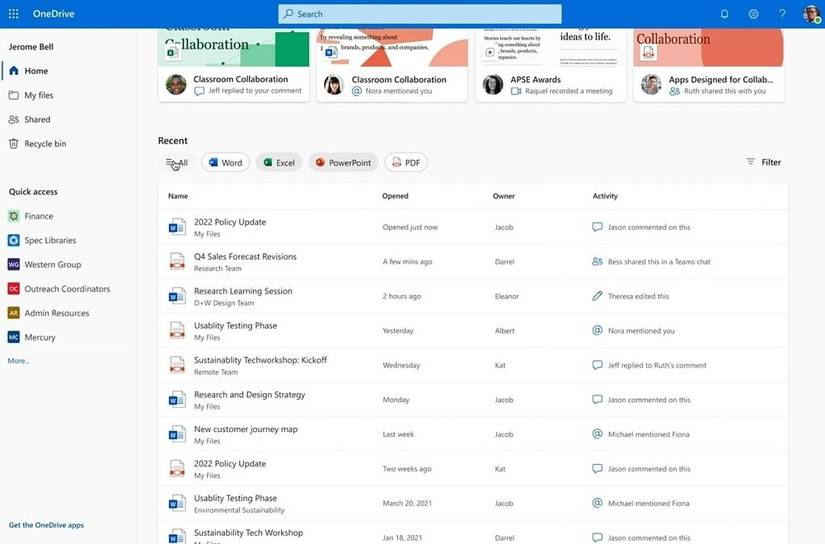Open Classroom Collaboration card with Jeff's reply
The image size is (825, 544).
pos(234,65)
